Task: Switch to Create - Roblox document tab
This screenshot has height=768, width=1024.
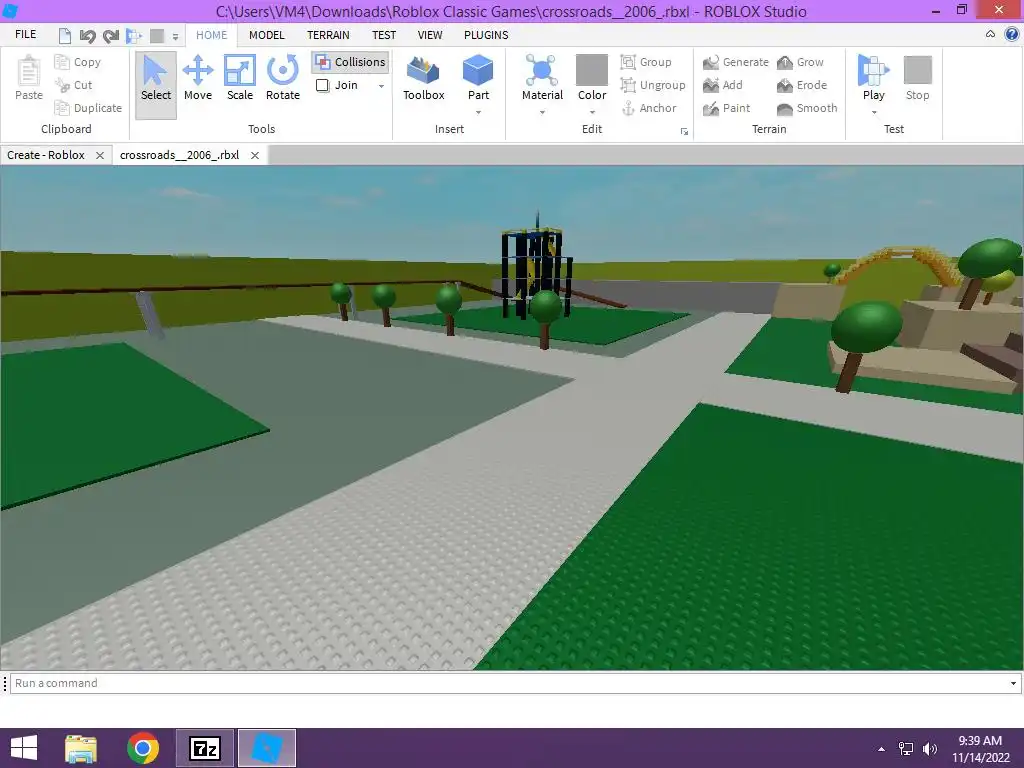Action: pos(46,155)
